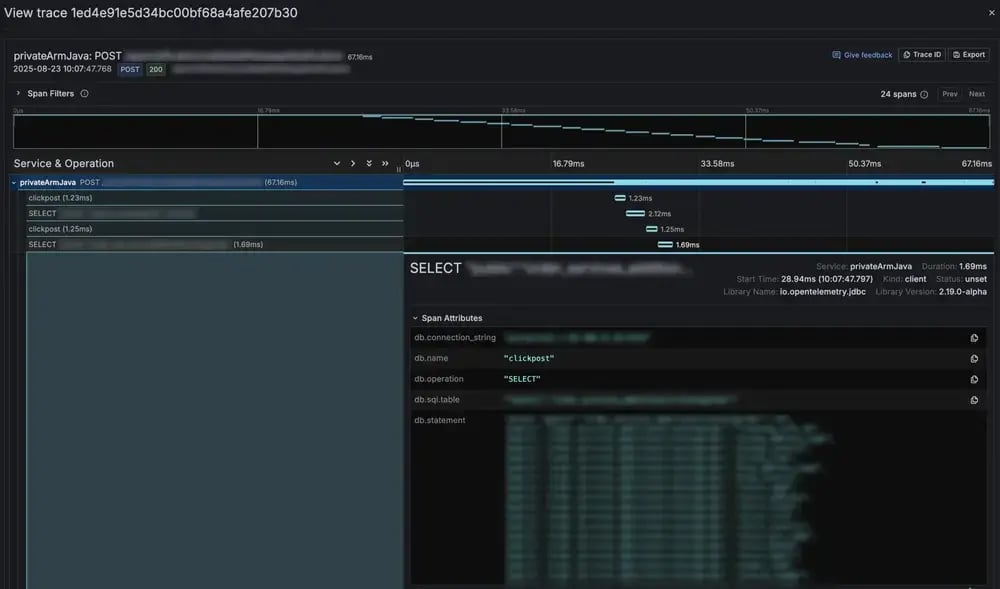Copy the db.connection_string value
Image resolution: width=1000 pixels, height=589 pixels.
pos(974,338)
